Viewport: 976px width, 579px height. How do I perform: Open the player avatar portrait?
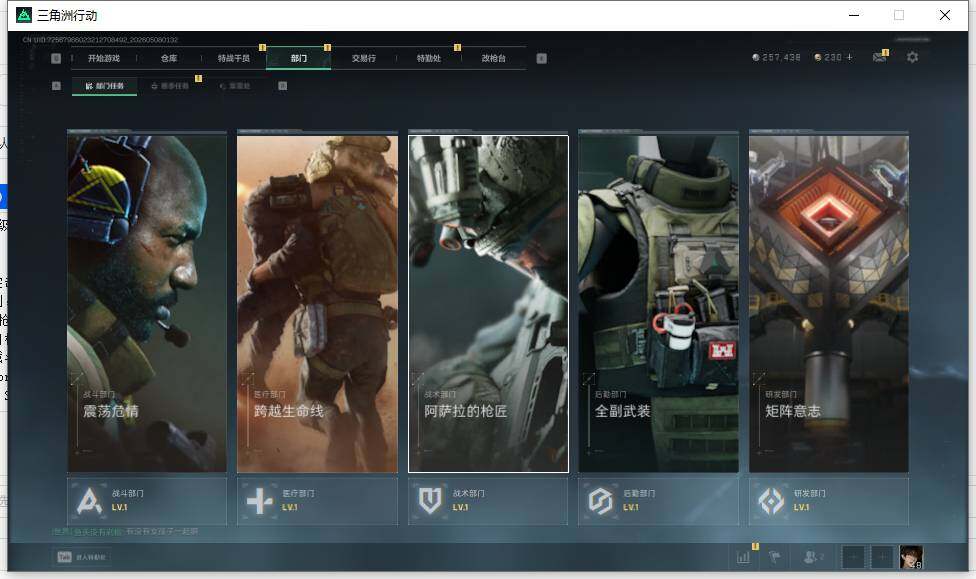(911, 557)
